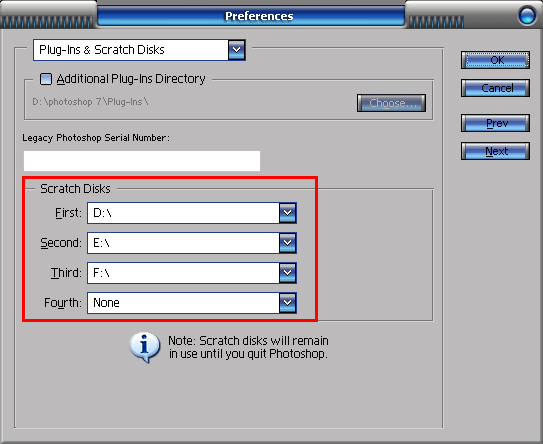Image resolution: width=543 pixels, height=444 pixels.
Task: Click the Choose... button for plug-ins directory
Action: pos(391,103)
